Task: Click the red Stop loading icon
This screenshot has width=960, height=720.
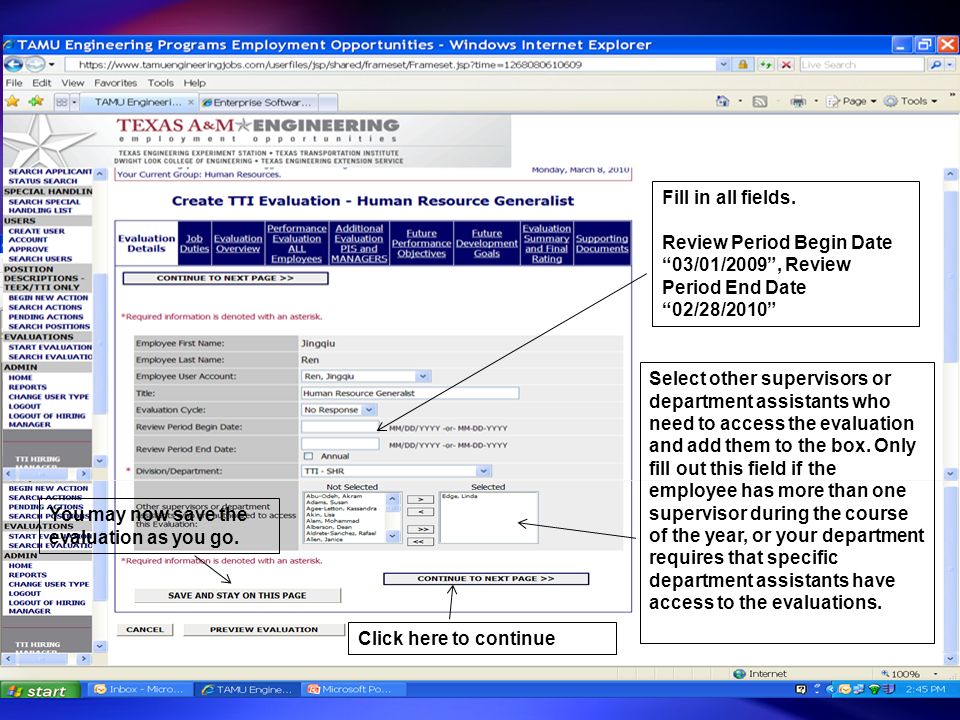Action: [787, 64]
